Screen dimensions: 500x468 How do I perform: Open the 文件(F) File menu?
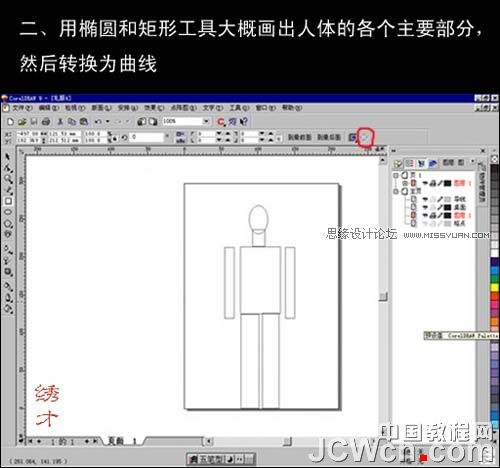click(22, 108)
